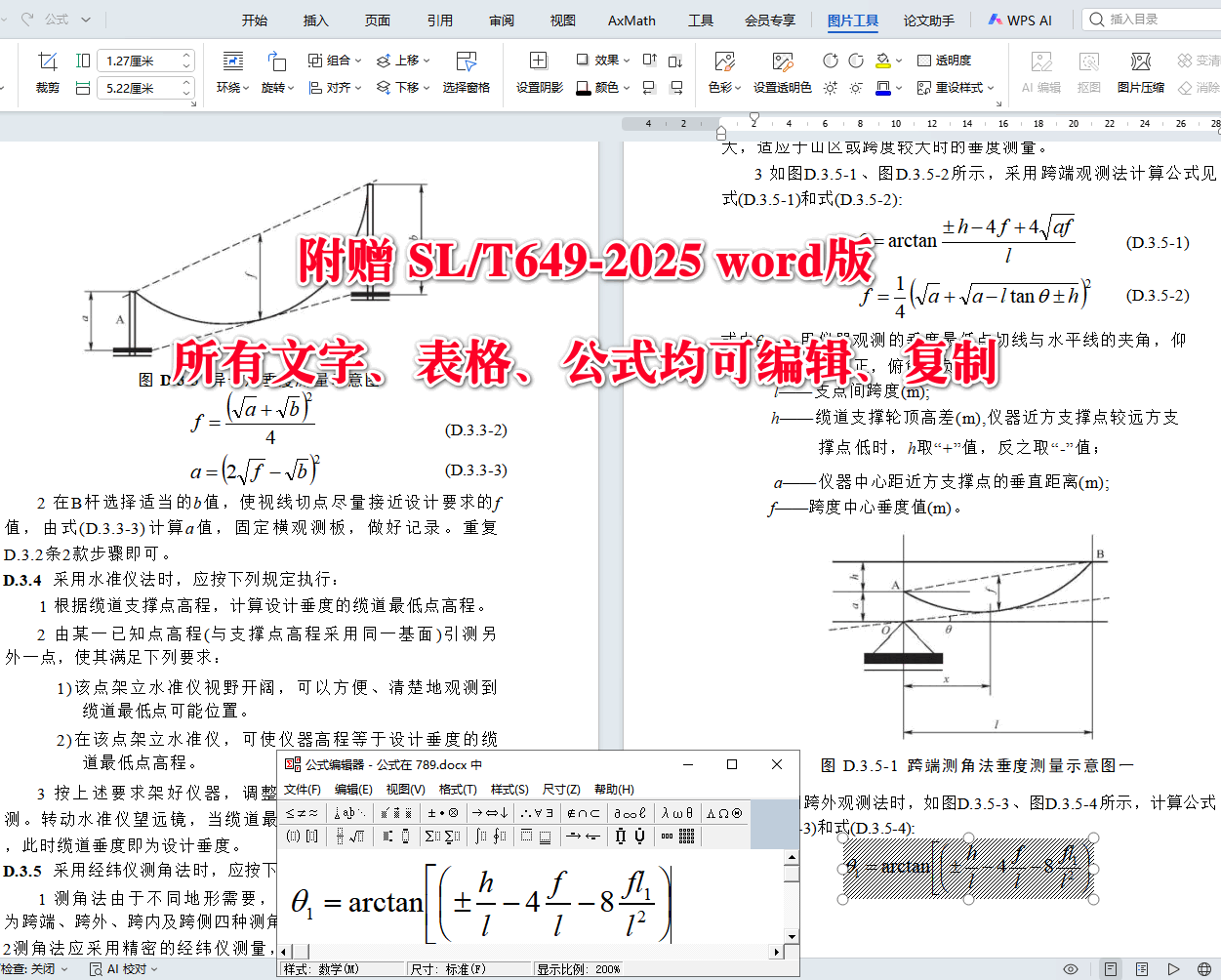Click the fill color bucket swatch
Image resolution: width=1221 pixels, height=980 pixels.
pos(882,61)
